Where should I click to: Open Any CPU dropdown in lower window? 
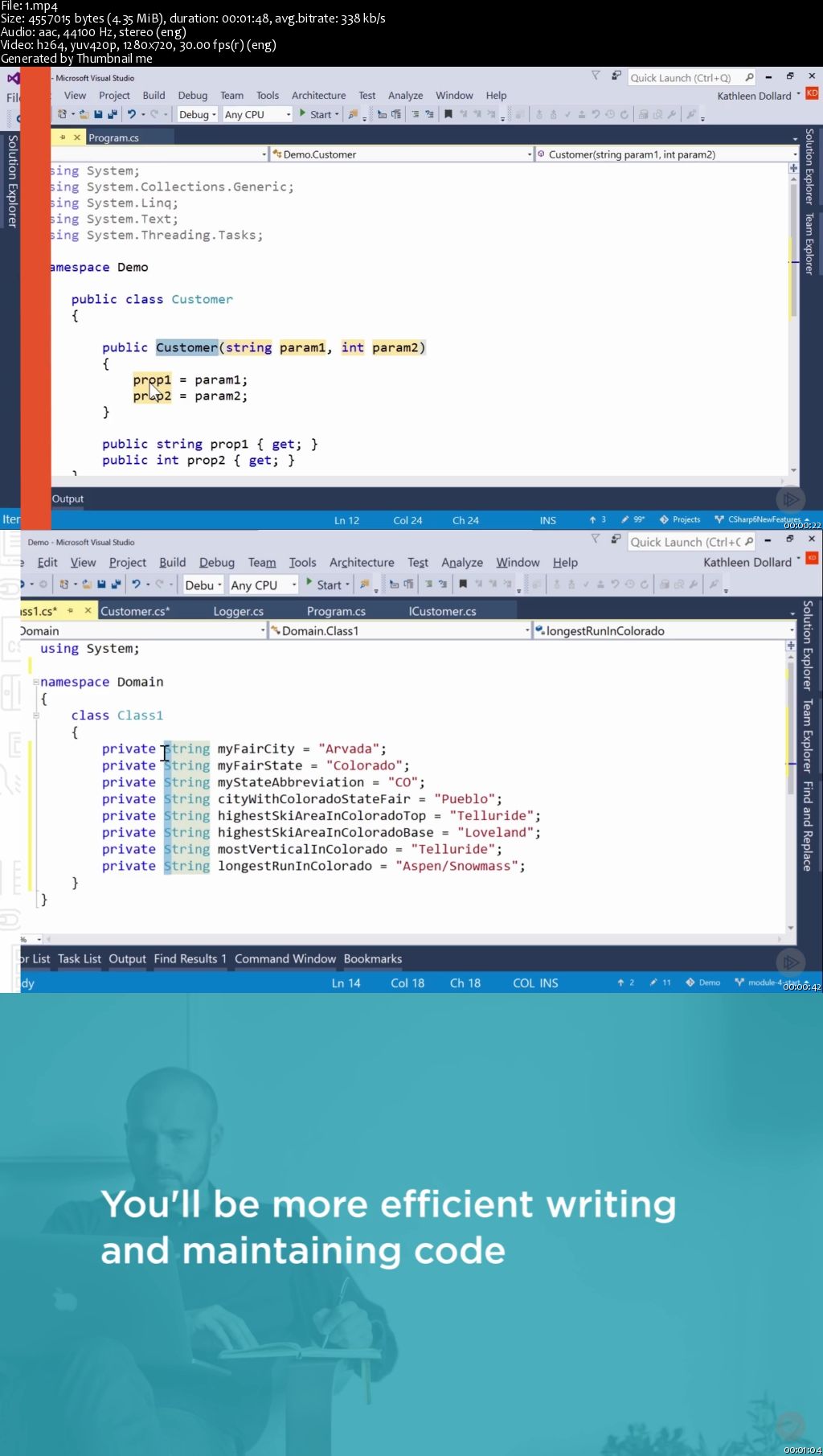(x=264, y=584)
